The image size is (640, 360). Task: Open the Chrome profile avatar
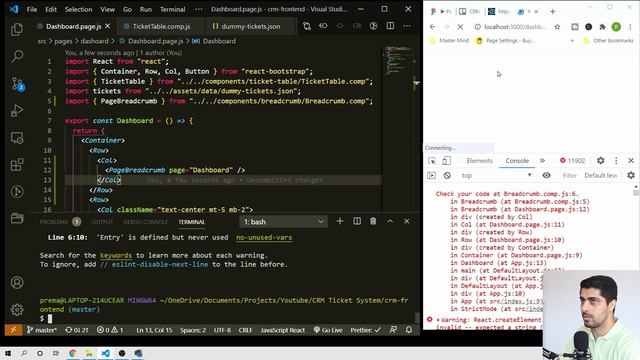[616, 27]
